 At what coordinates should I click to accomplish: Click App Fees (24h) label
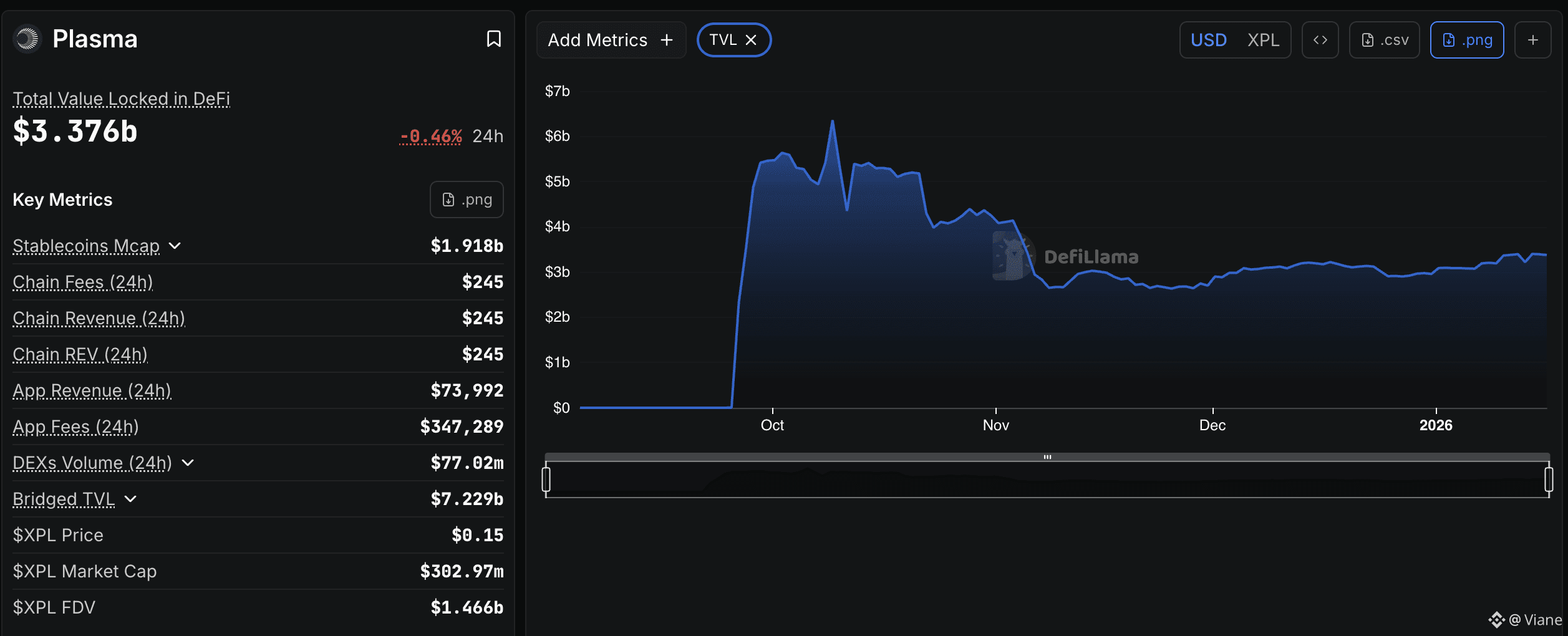pyautogui.click(x=76, y=426)
